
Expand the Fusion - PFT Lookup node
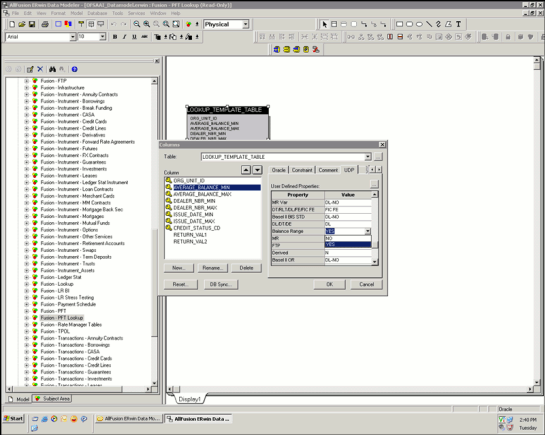click(x=27, y=318)
